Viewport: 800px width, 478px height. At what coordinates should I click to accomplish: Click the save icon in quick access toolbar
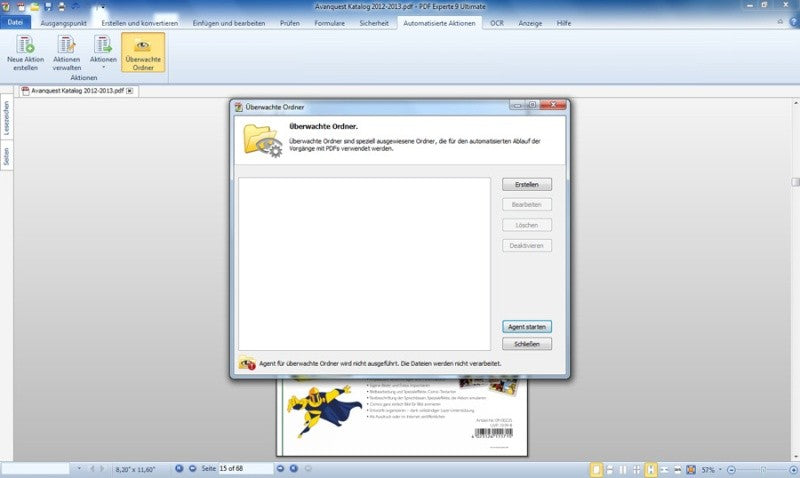pyautogui.click(x=48, y=7)
